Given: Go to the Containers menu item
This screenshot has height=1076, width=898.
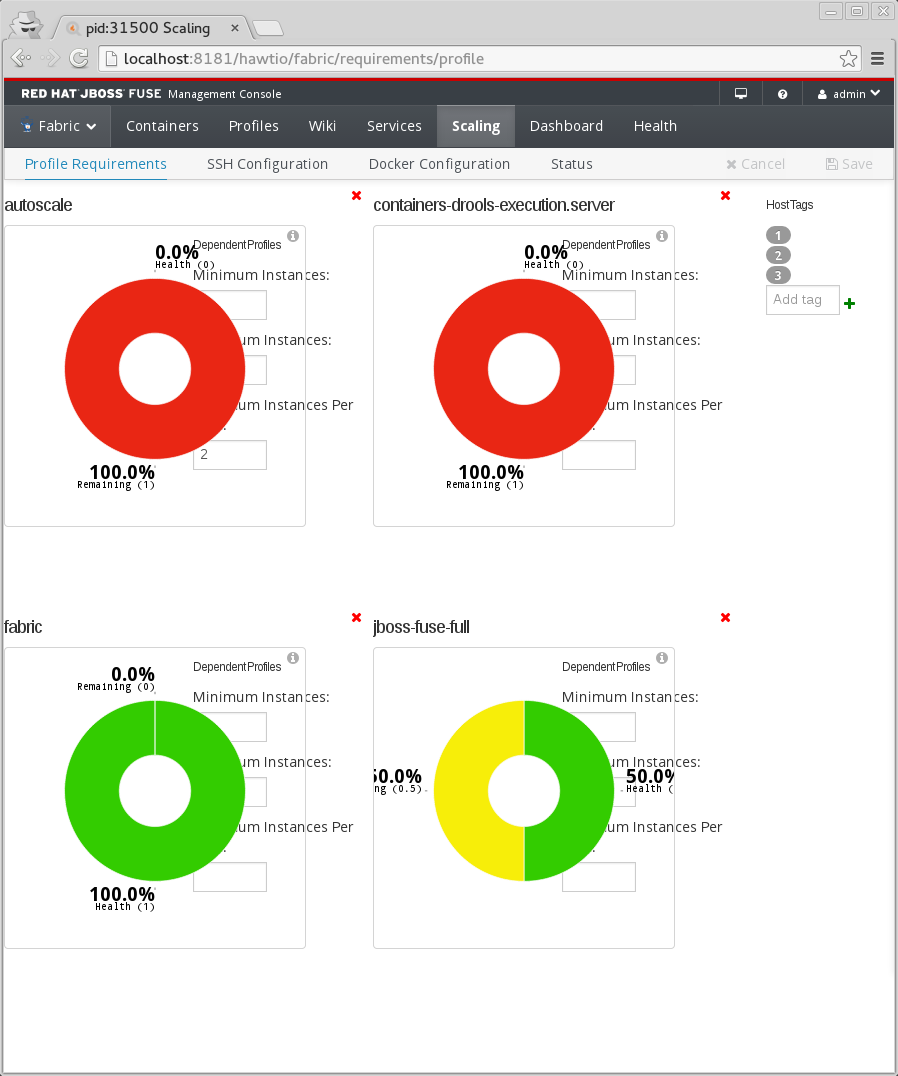Looking at the screenshot, I should [x=163, y=126].
